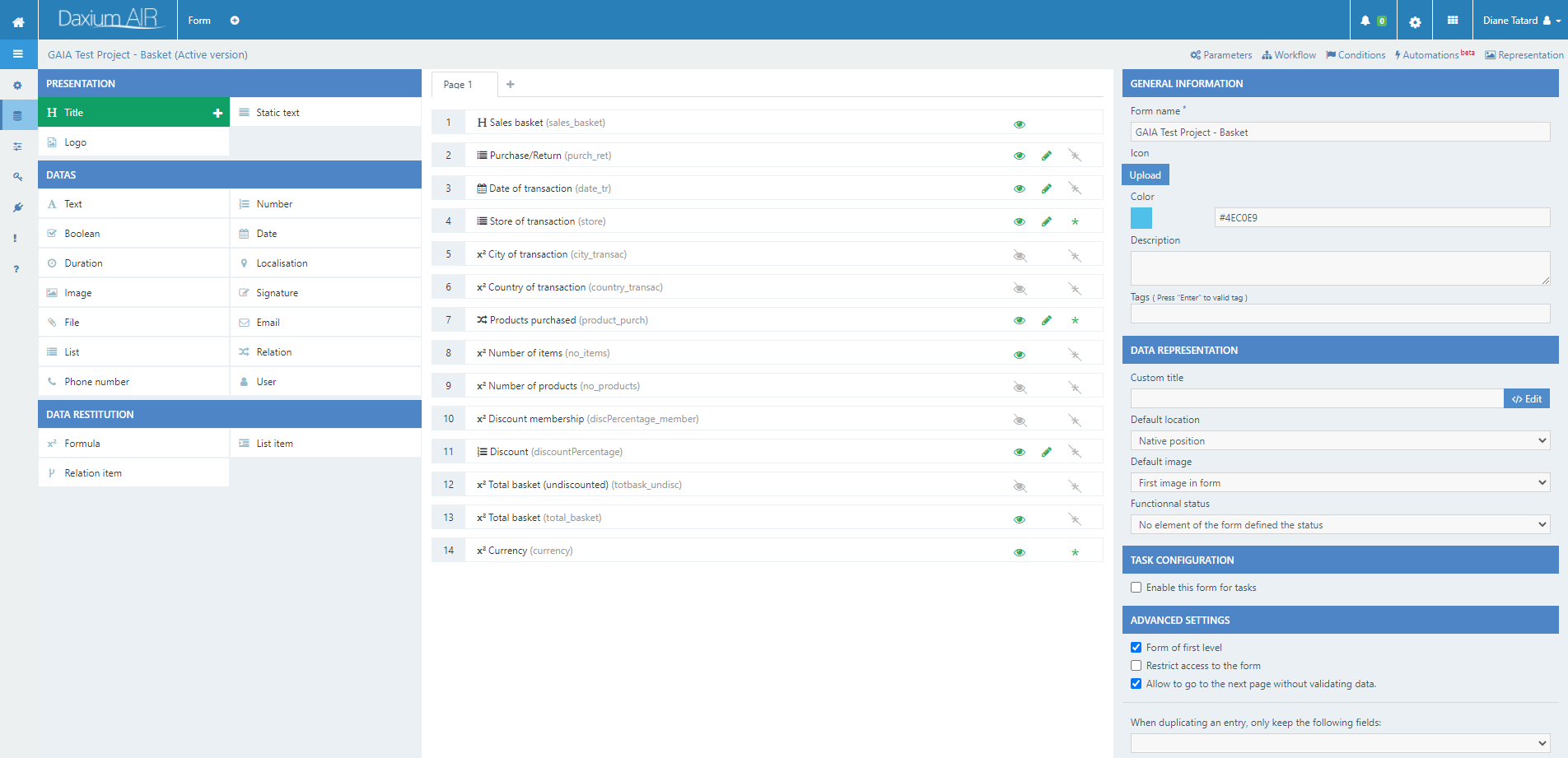Edit Purchase/Return field with pencil icon
The image size is (1568, 758).
coord(1047,156)
